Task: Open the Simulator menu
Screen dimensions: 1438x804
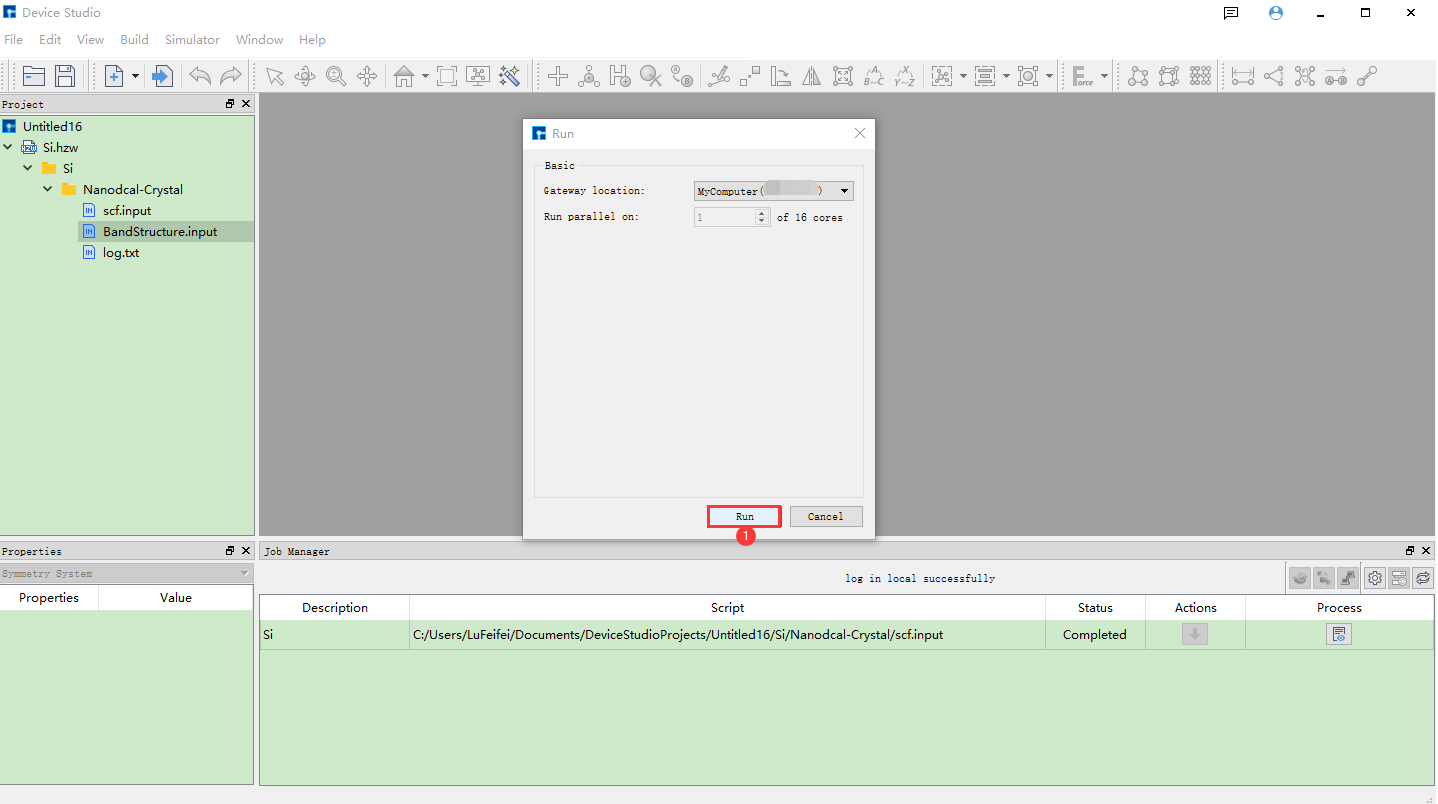Action: point(192,40)
